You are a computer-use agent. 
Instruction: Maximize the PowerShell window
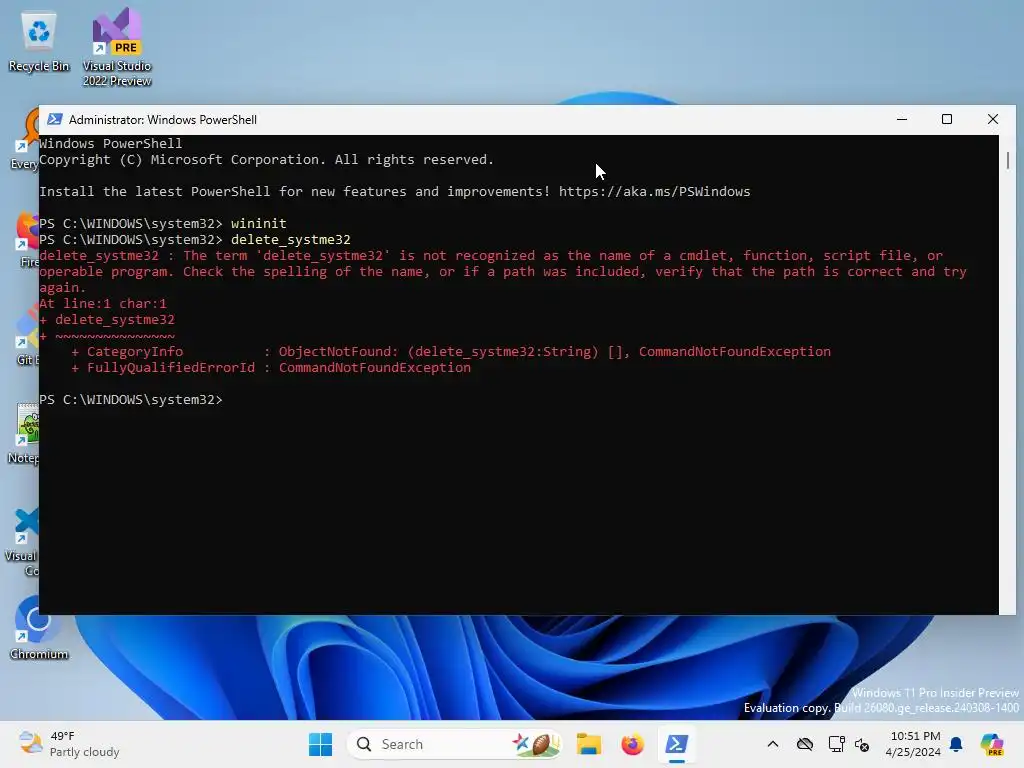point(947,120)
